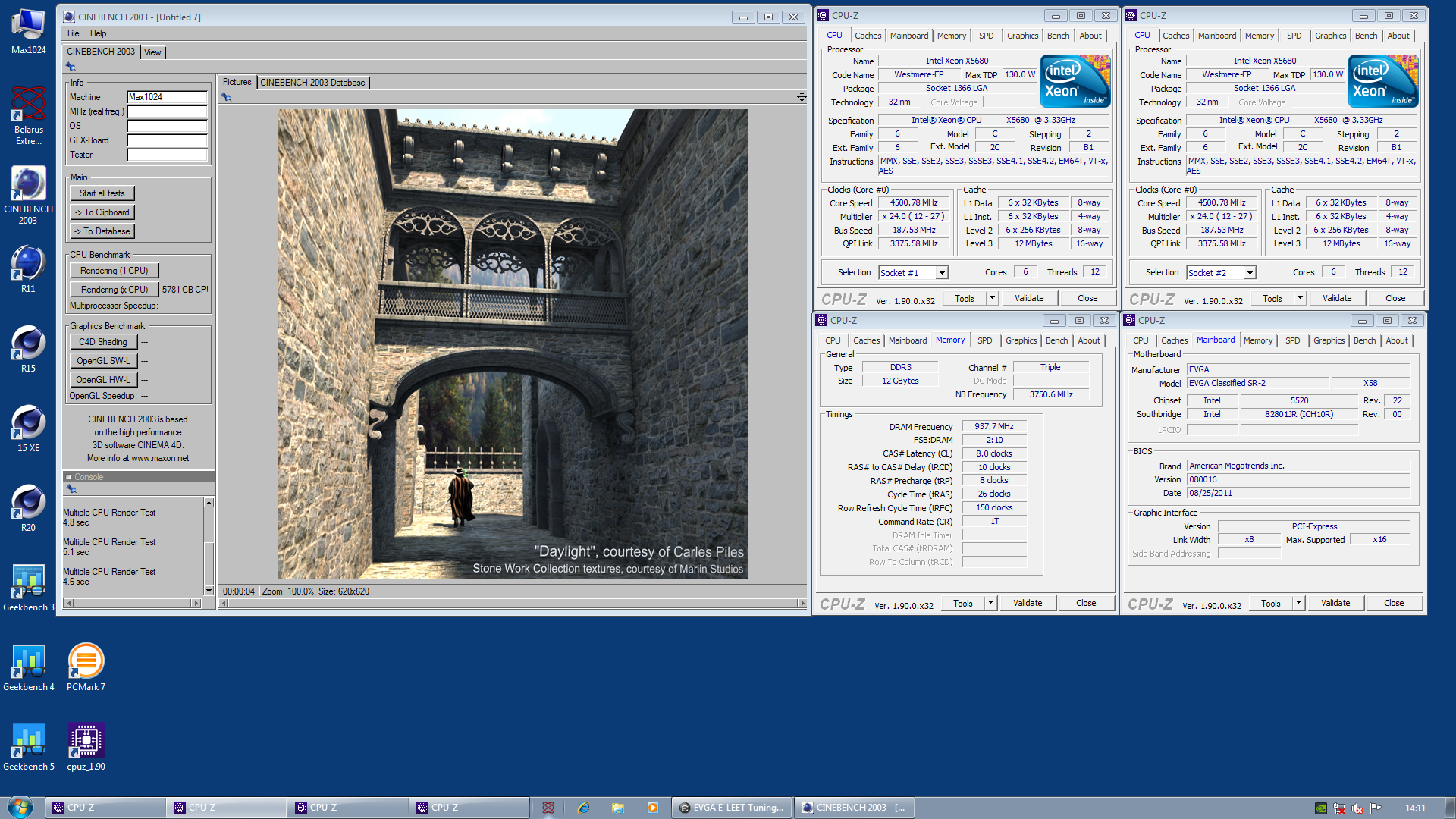The image size is (1456, 819).
Task: Switch to EVGA E-LEET Tuning taskbar item
Action: coord(732,808)
